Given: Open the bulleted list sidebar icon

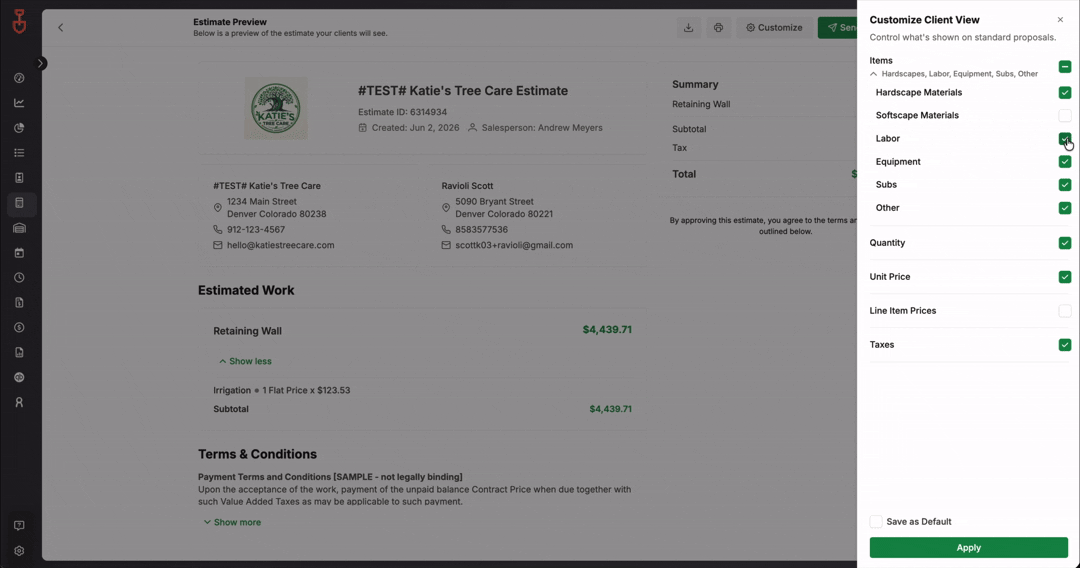Looking at the screenshot, I should point(19,153).
